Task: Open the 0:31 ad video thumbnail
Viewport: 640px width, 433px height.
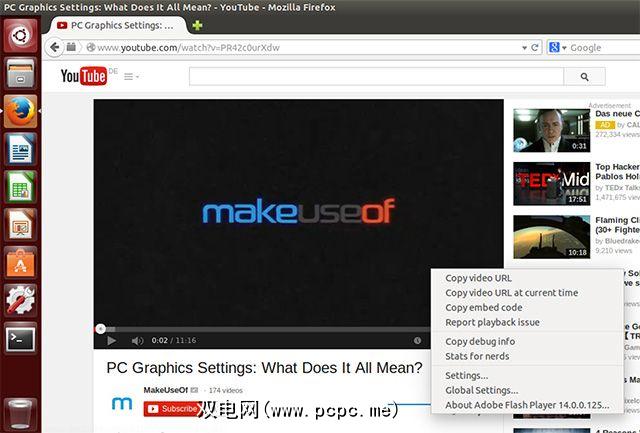Action: (x=551, y=130)
